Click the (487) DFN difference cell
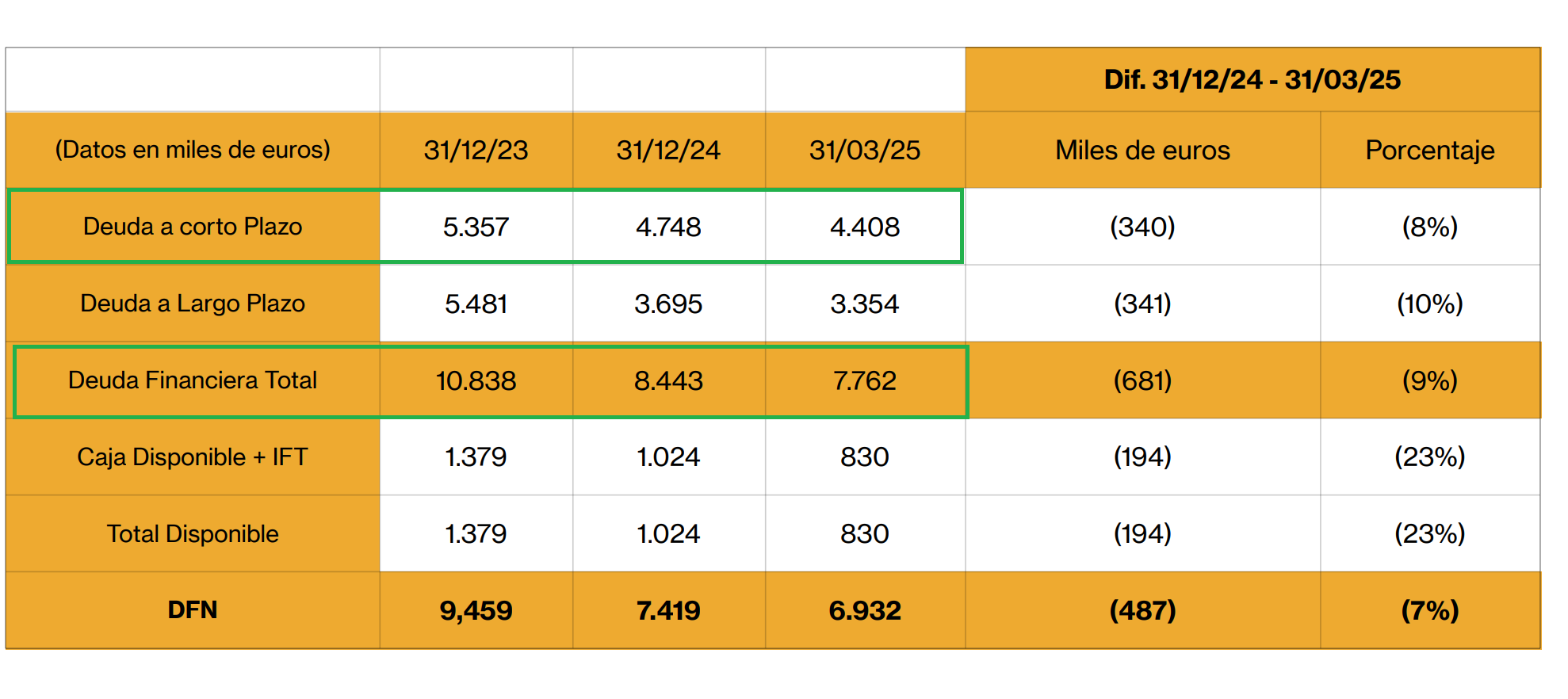The width and height of the screenshot is (1568, 699). (1142, 610)
